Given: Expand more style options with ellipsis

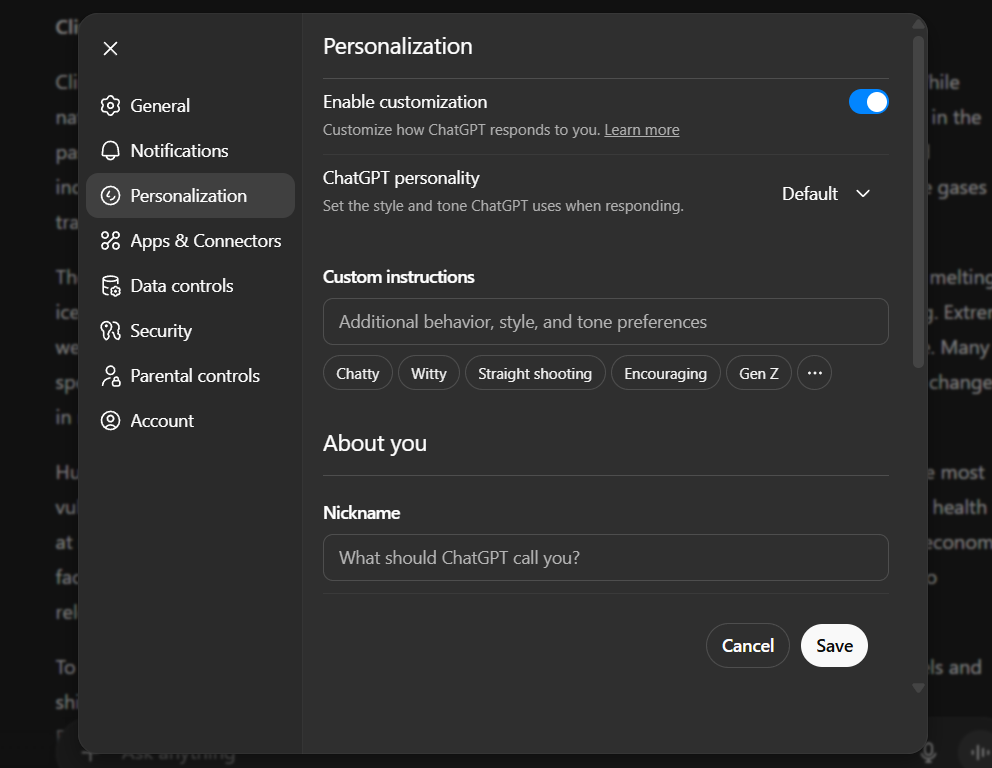Looking at the screenshot, I should [814, 374].
